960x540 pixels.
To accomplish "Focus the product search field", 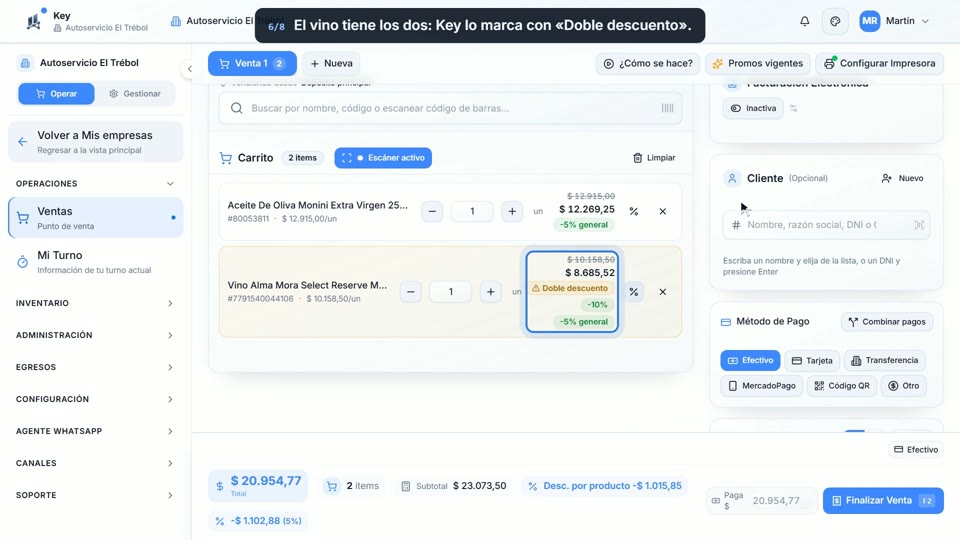I will [450, 108].
